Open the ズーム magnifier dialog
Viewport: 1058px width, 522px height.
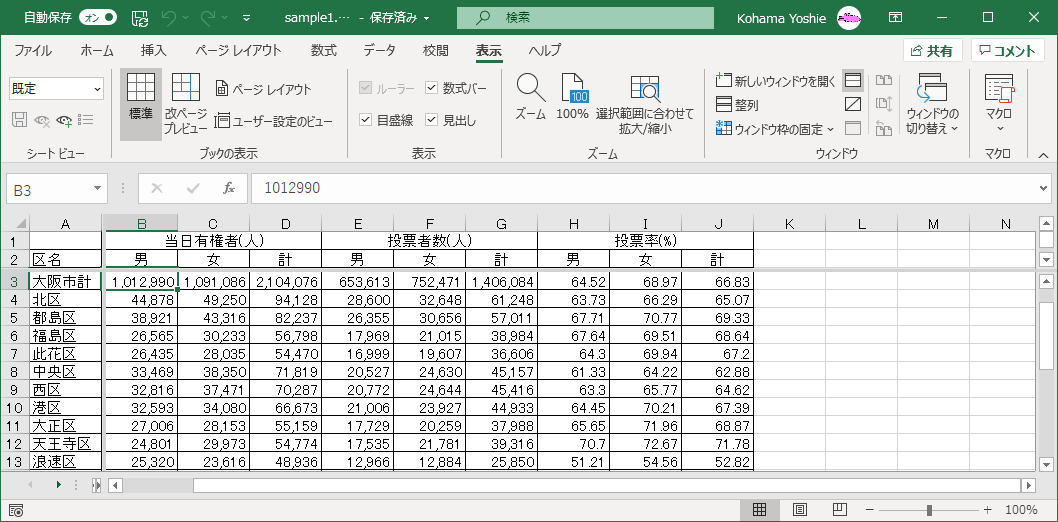[531, 97]
